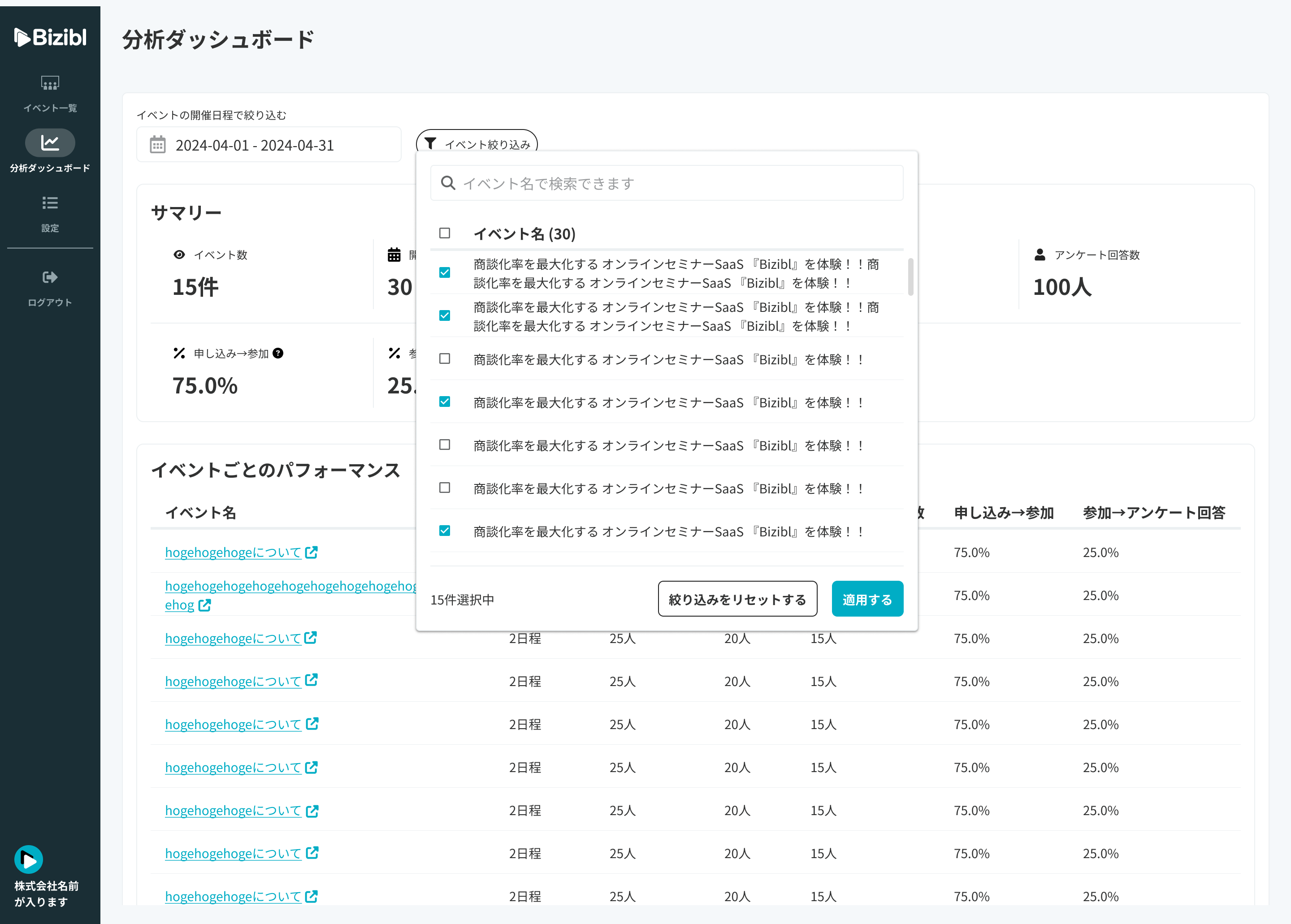
Task: Select the 分析ダッシュボード chart icon
Action: point(50,143)
